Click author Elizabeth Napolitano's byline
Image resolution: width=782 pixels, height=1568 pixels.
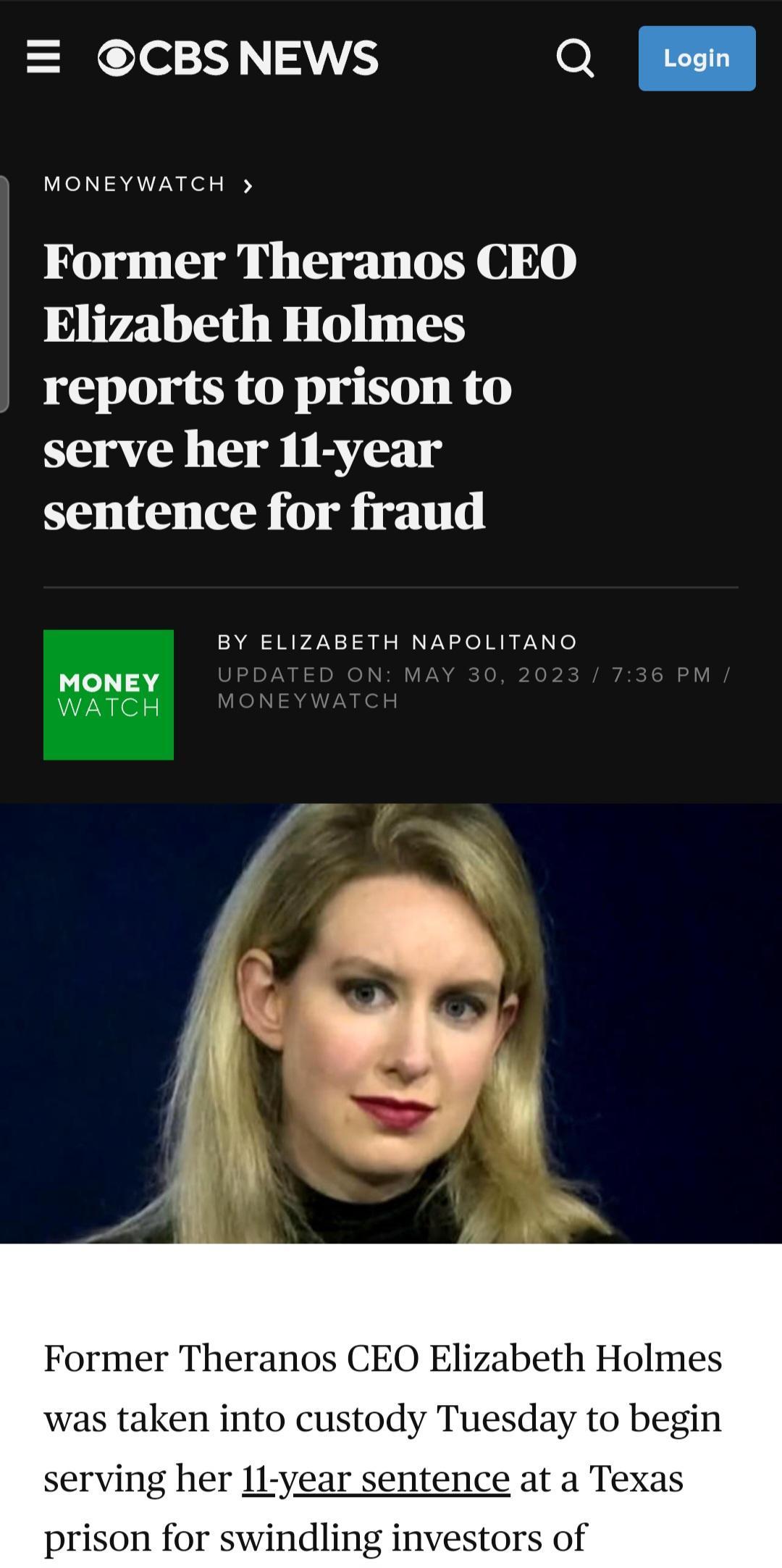[x=397, y=642]
